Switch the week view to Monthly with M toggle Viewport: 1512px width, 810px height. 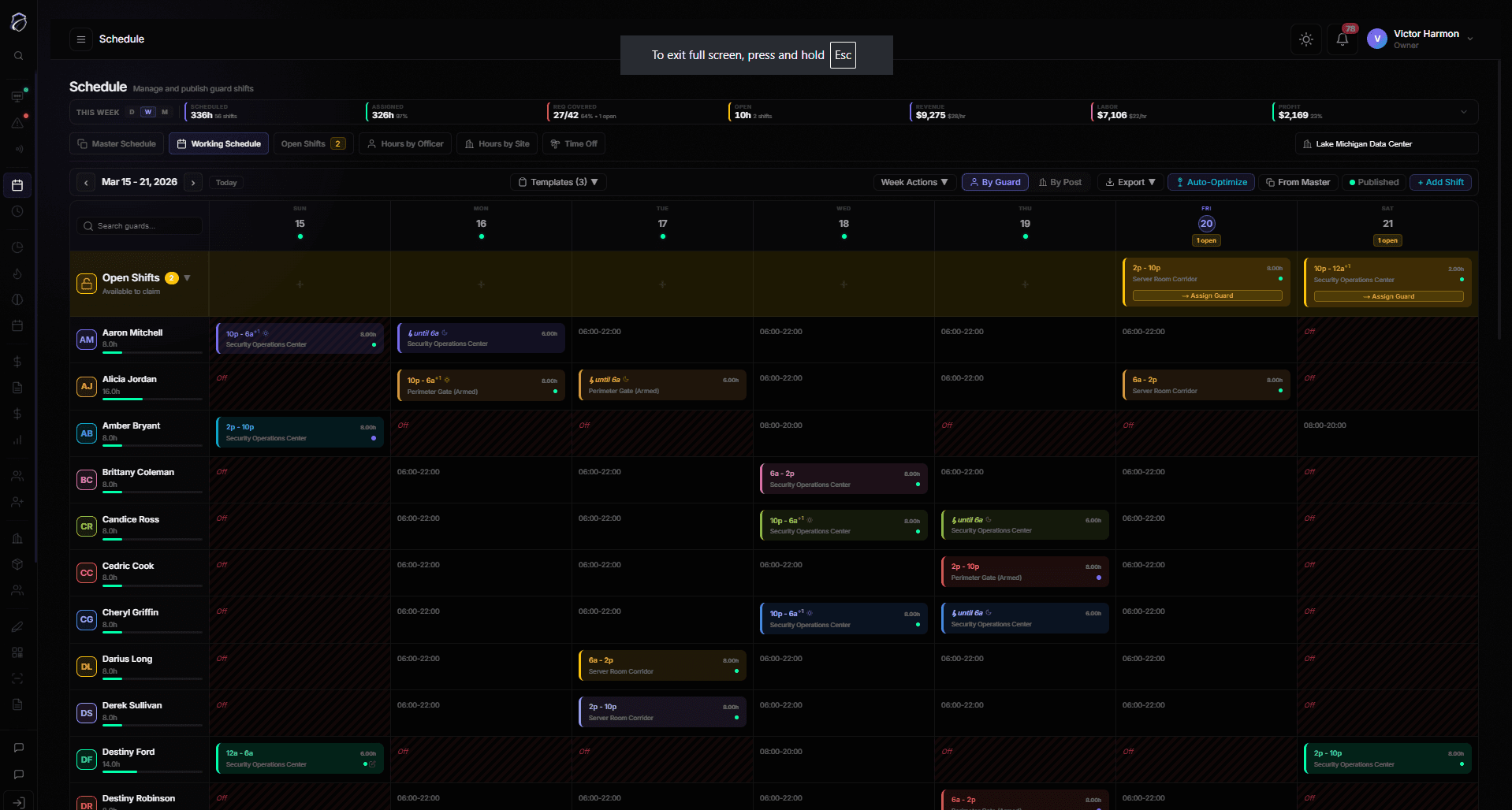[x=165, y=112]
